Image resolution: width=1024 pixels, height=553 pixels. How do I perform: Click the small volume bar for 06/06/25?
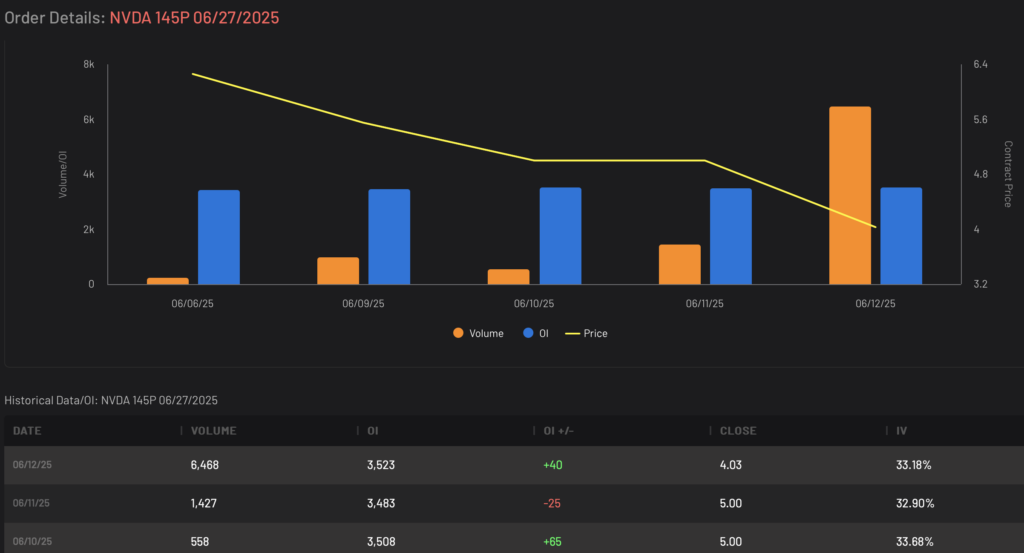tap(167, 281)
